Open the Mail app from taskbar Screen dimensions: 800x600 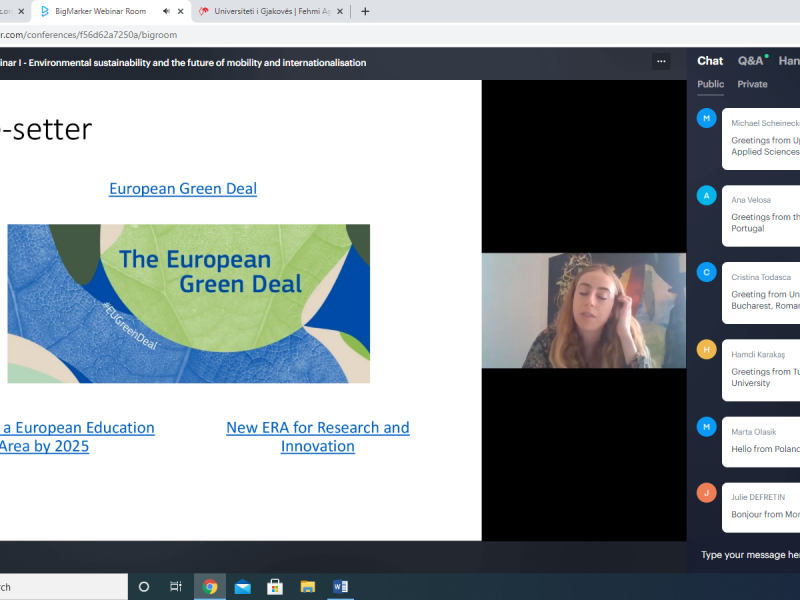[242, 587]
